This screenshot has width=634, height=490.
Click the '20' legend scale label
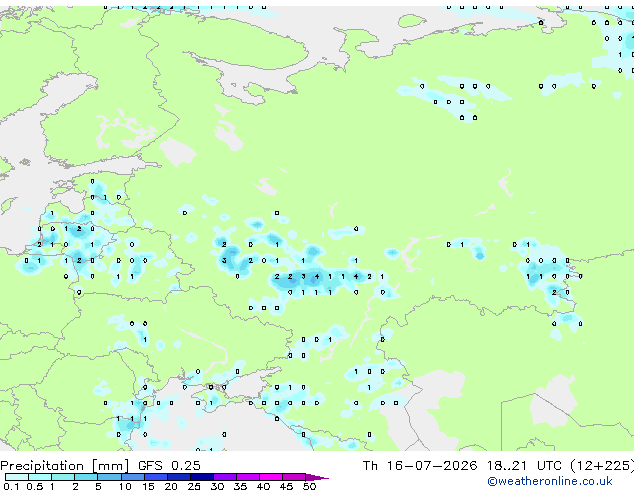click(x=171, y=486)
